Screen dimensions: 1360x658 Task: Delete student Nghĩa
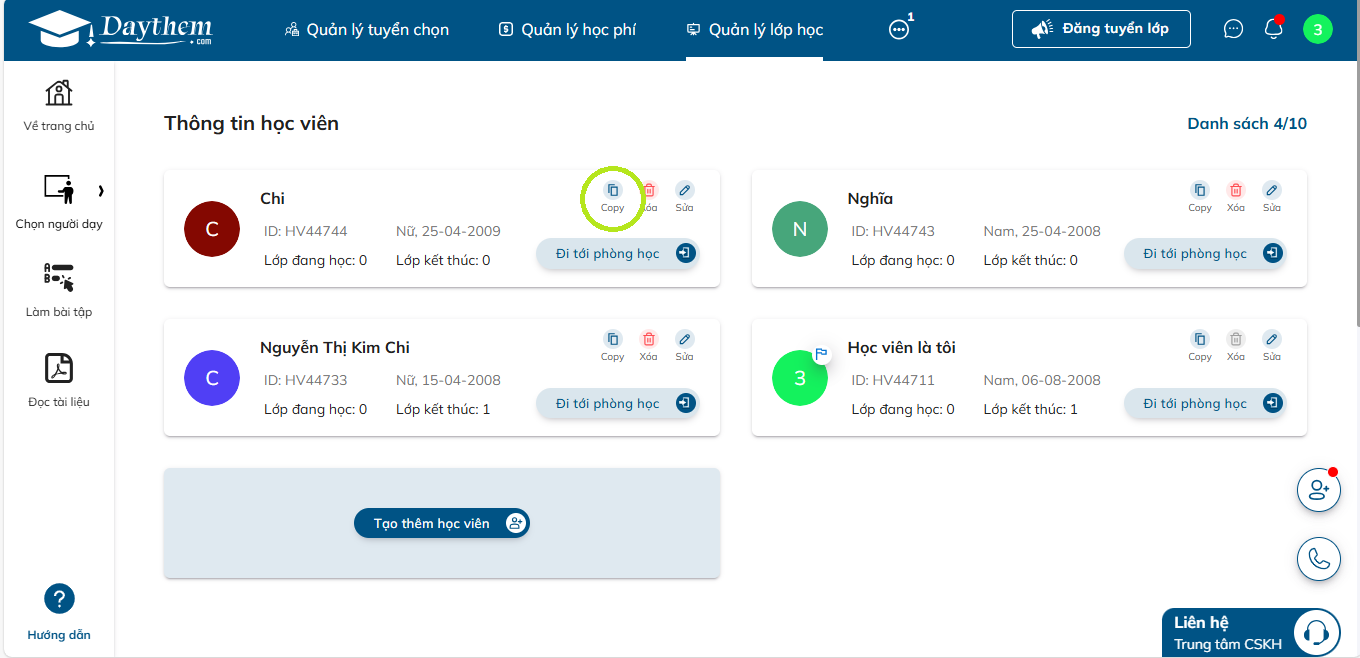1236,196
